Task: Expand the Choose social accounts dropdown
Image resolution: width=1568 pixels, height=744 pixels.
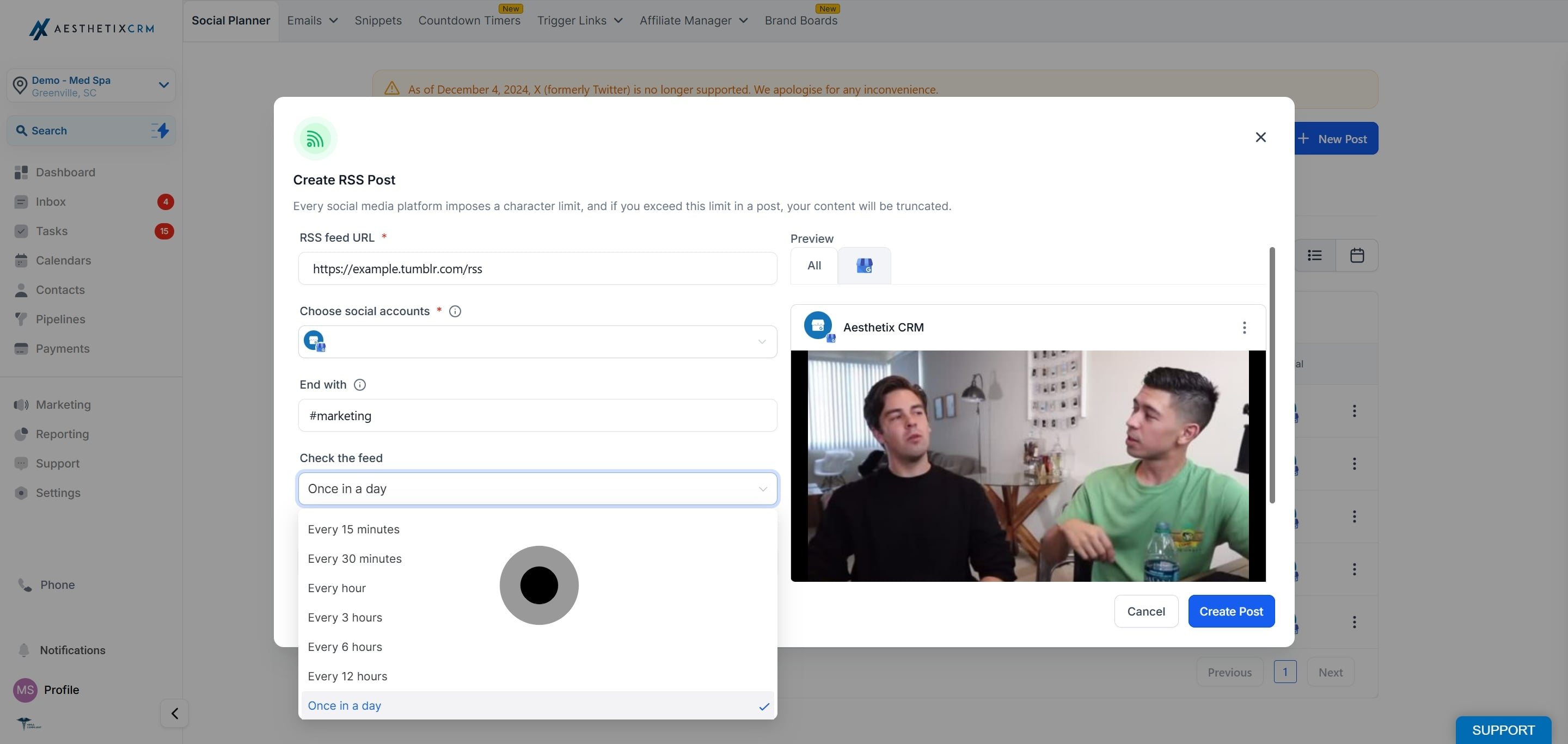Action: (x=537, y=342)
